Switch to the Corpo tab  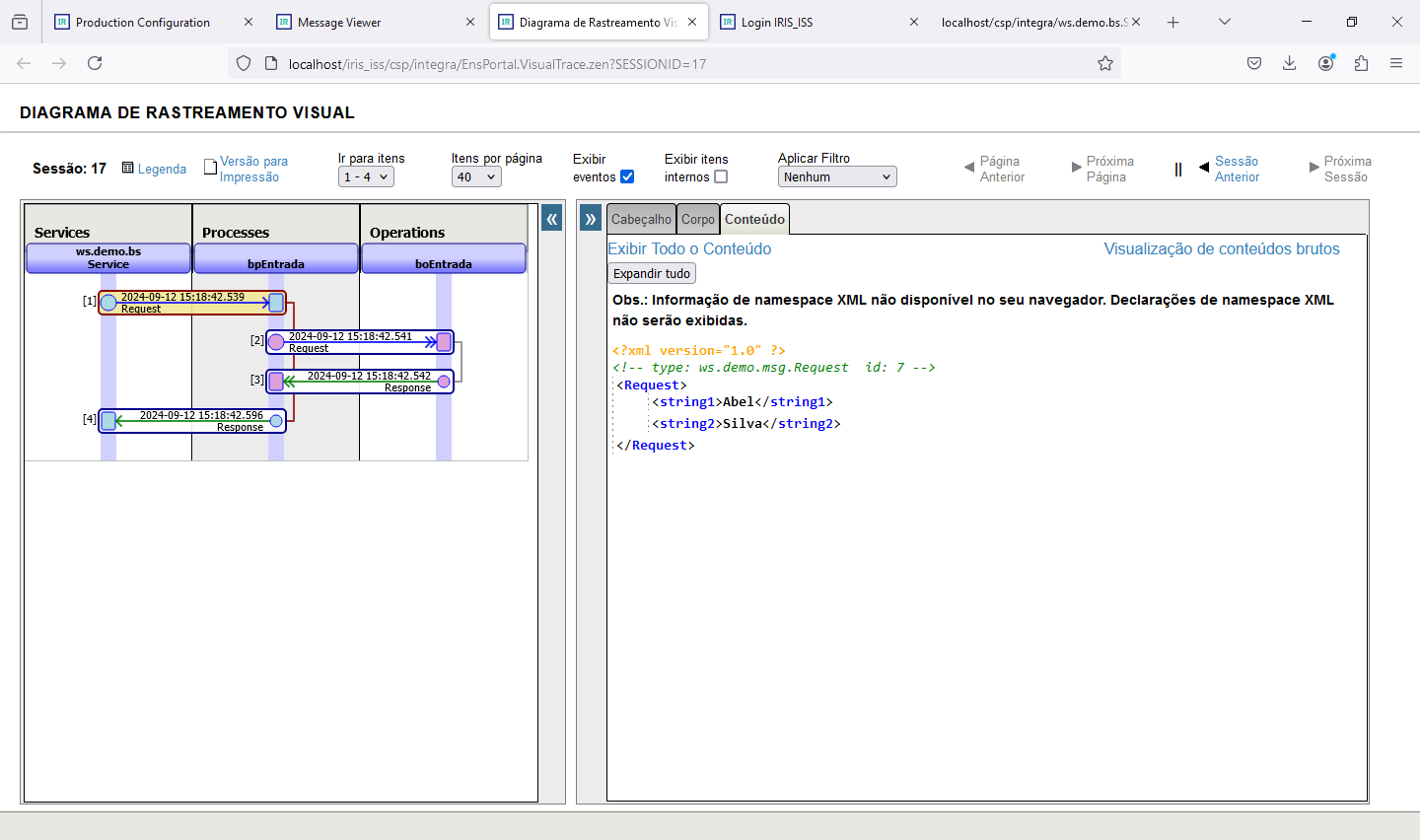click(x=698, y=220)
